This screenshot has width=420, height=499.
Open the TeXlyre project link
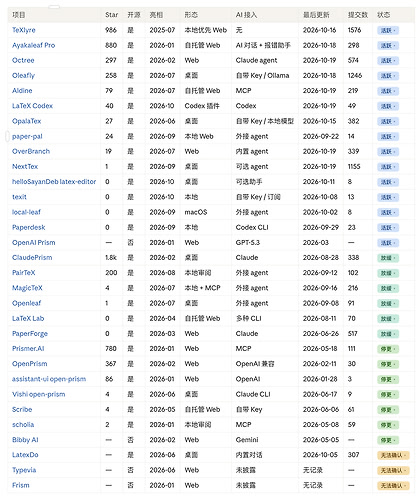pyautogui.click(x=24, y=30)
